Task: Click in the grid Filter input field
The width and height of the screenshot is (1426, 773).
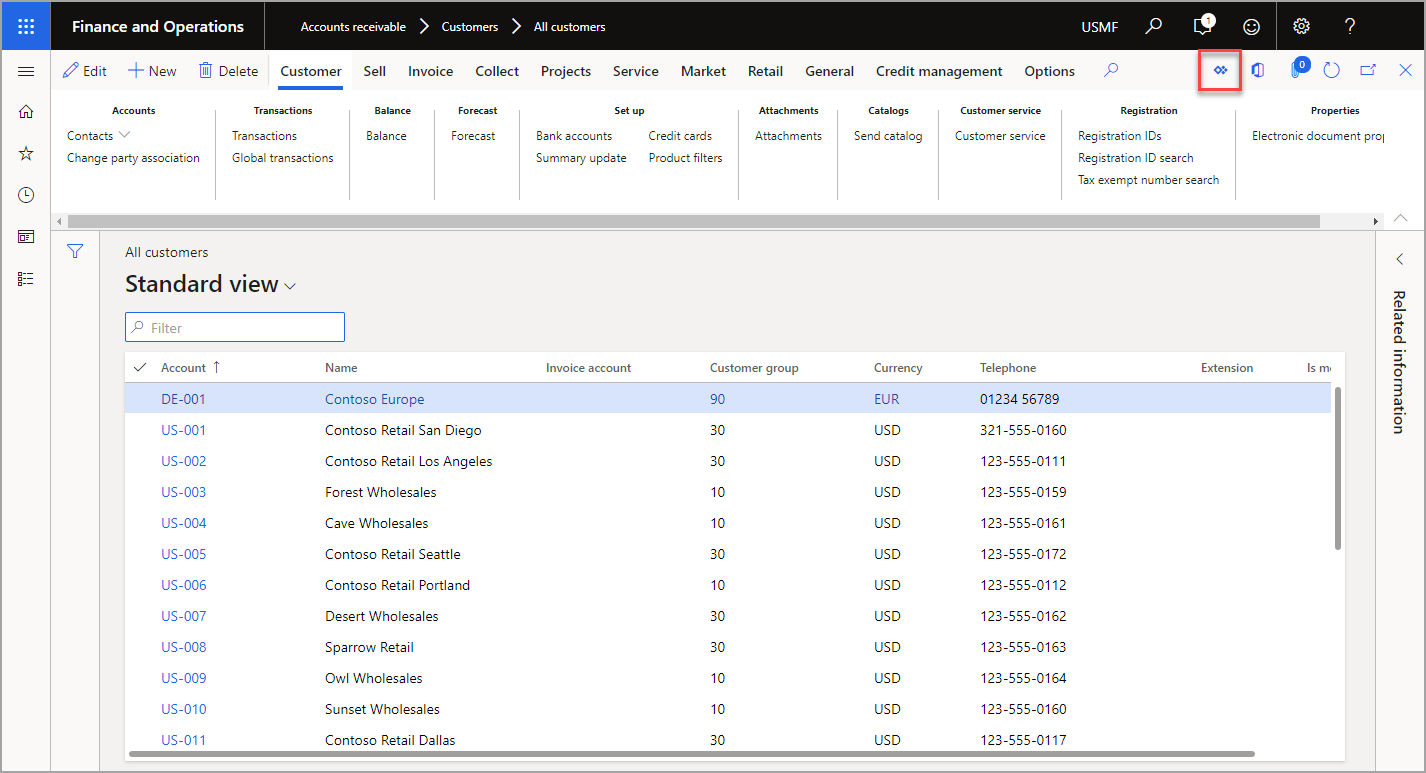Action: (x=235, y=327)
